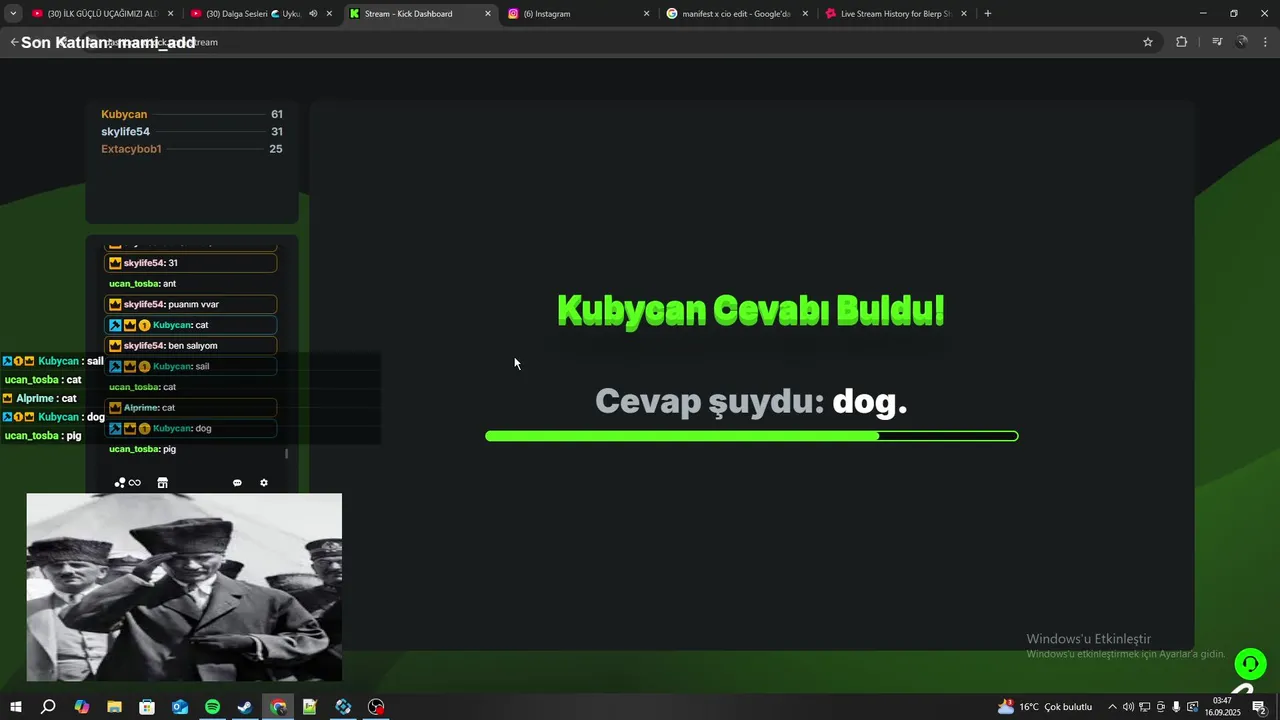1280x720 pixels.
Task: Click the chat scrollbar thumb
Action: (287, 453)
